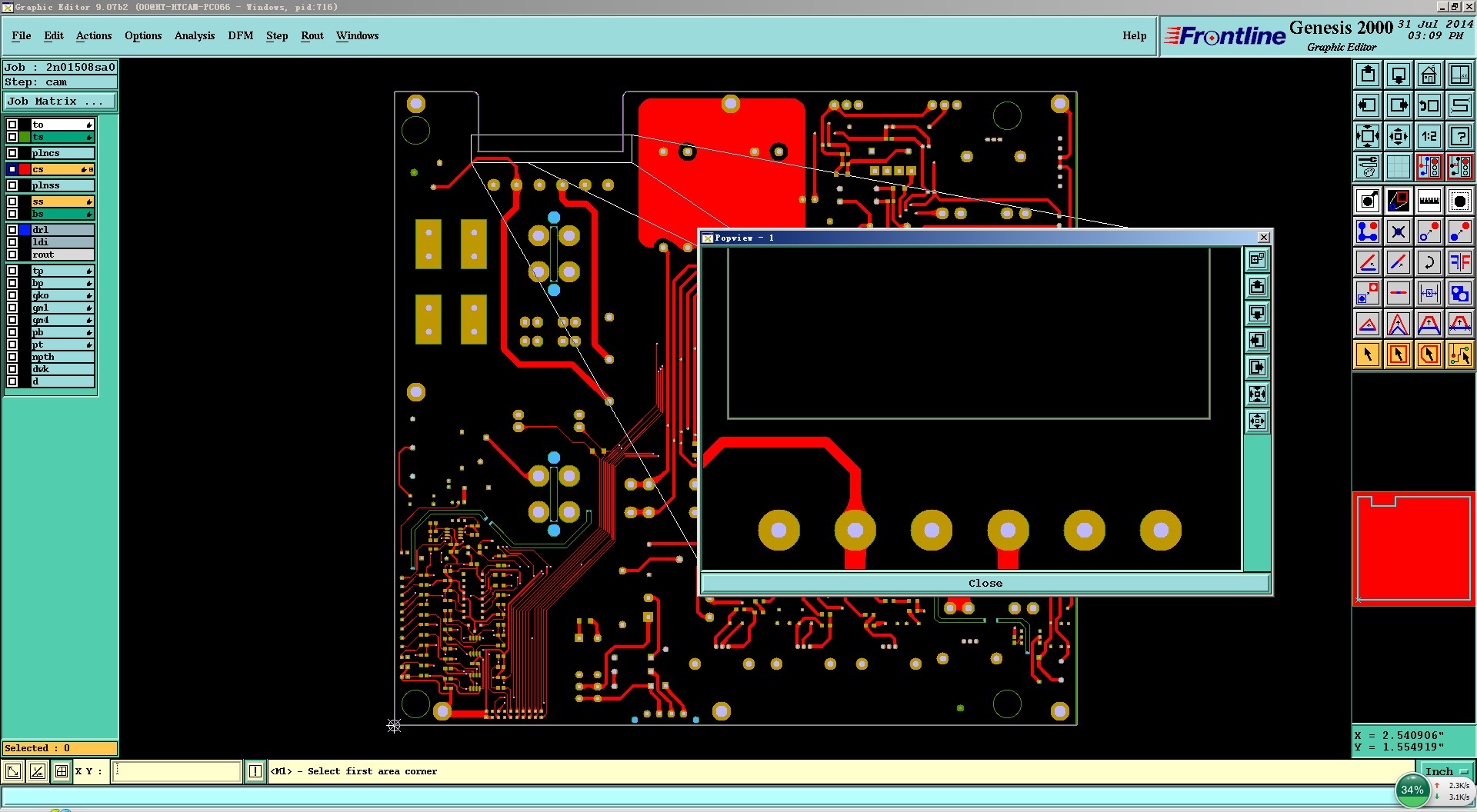Click the pan left view icon
This screenshot has width=1477, height=812.
(1368, 105)
